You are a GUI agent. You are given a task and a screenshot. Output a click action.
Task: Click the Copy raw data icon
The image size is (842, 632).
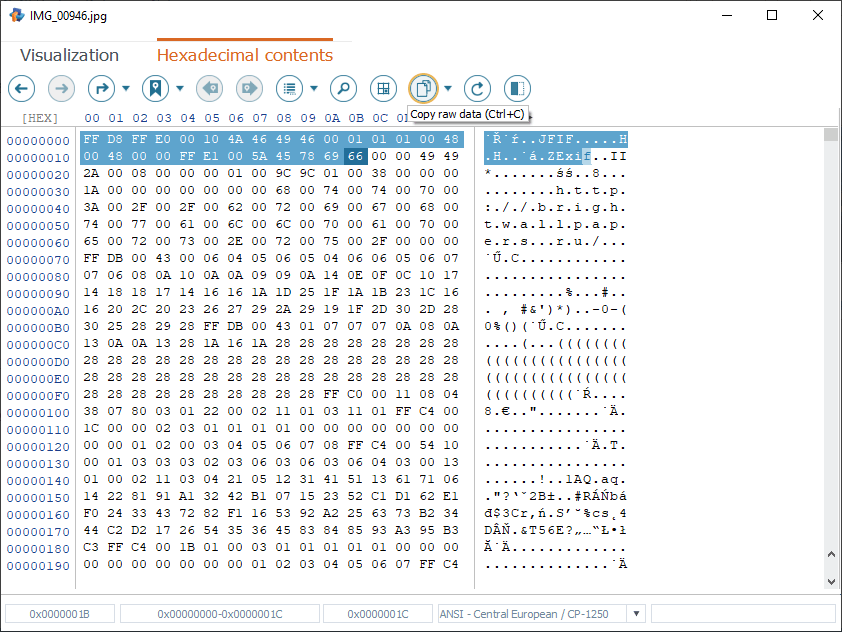tap(423, 88)
